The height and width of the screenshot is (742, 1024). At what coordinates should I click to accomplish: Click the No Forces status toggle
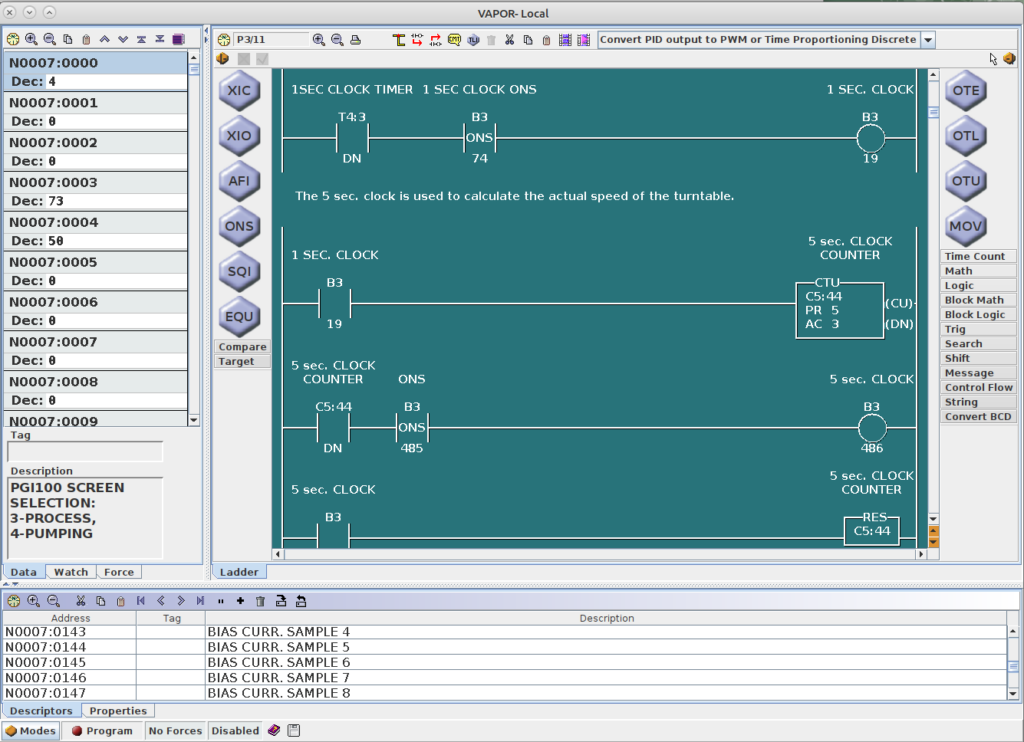tap(175, 730)
